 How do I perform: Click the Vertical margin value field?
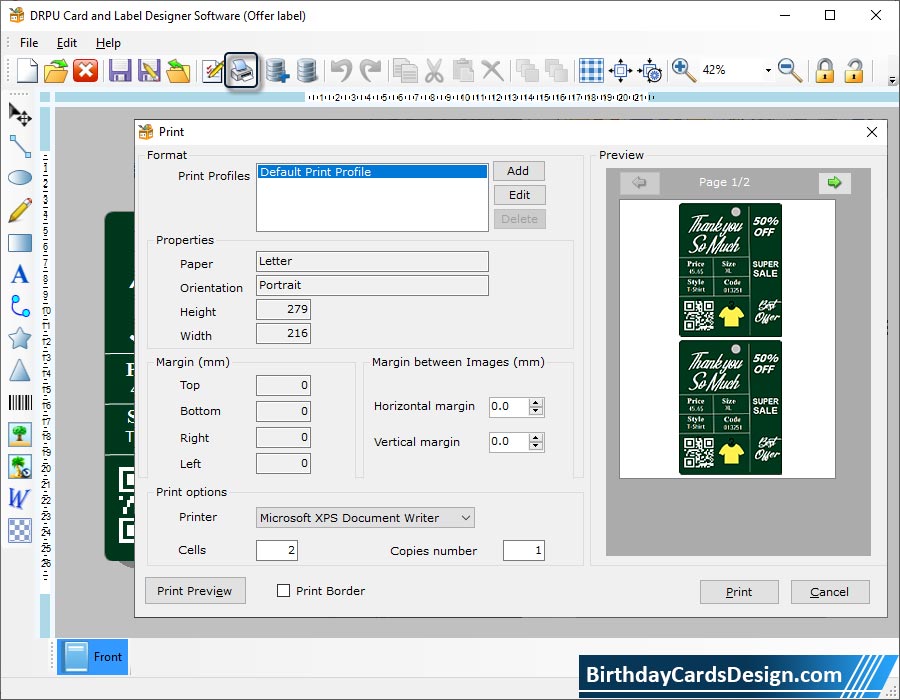509,441
